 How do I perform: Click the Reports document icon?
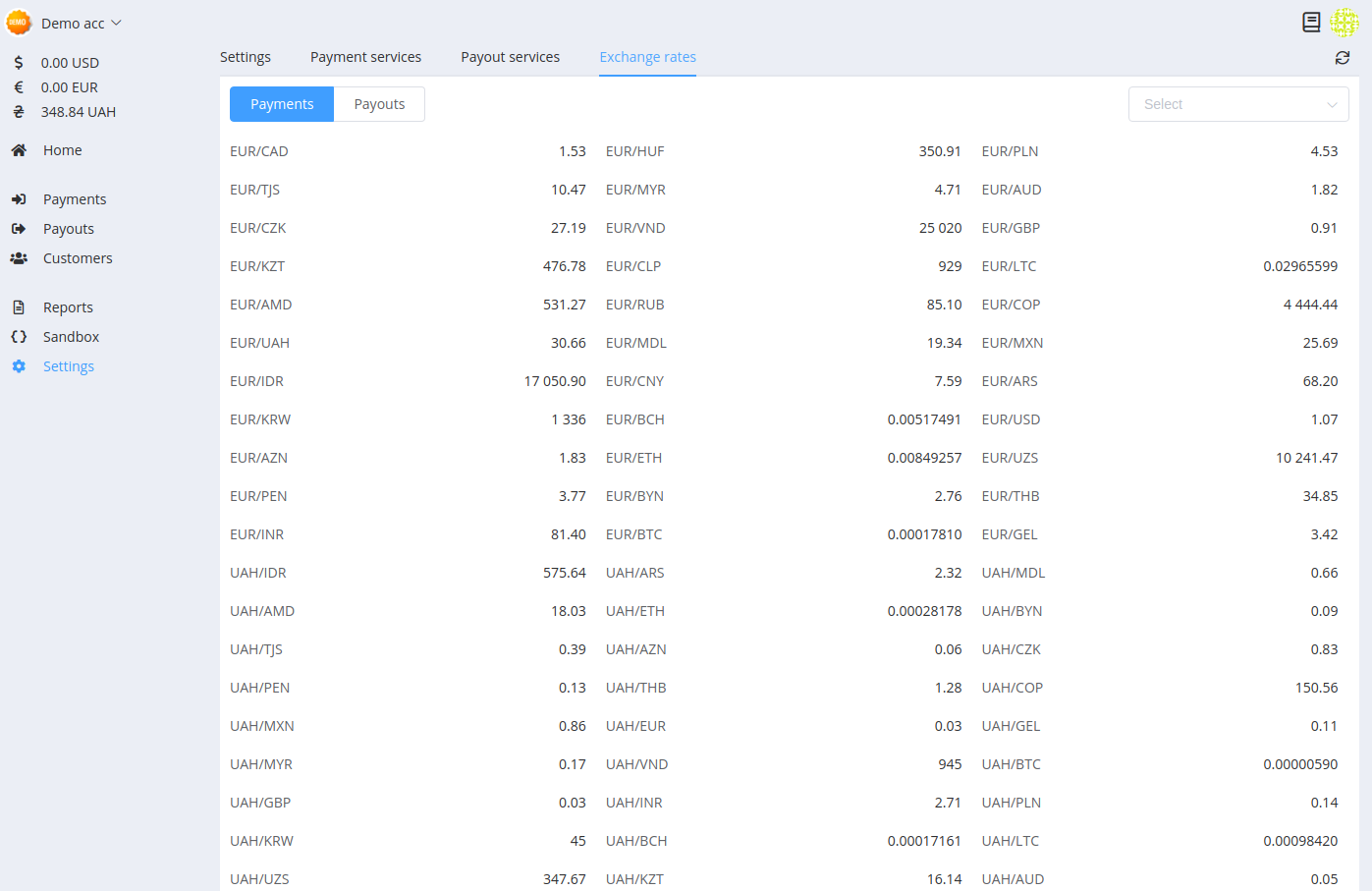pyautogui.click(x=19, y=307)
